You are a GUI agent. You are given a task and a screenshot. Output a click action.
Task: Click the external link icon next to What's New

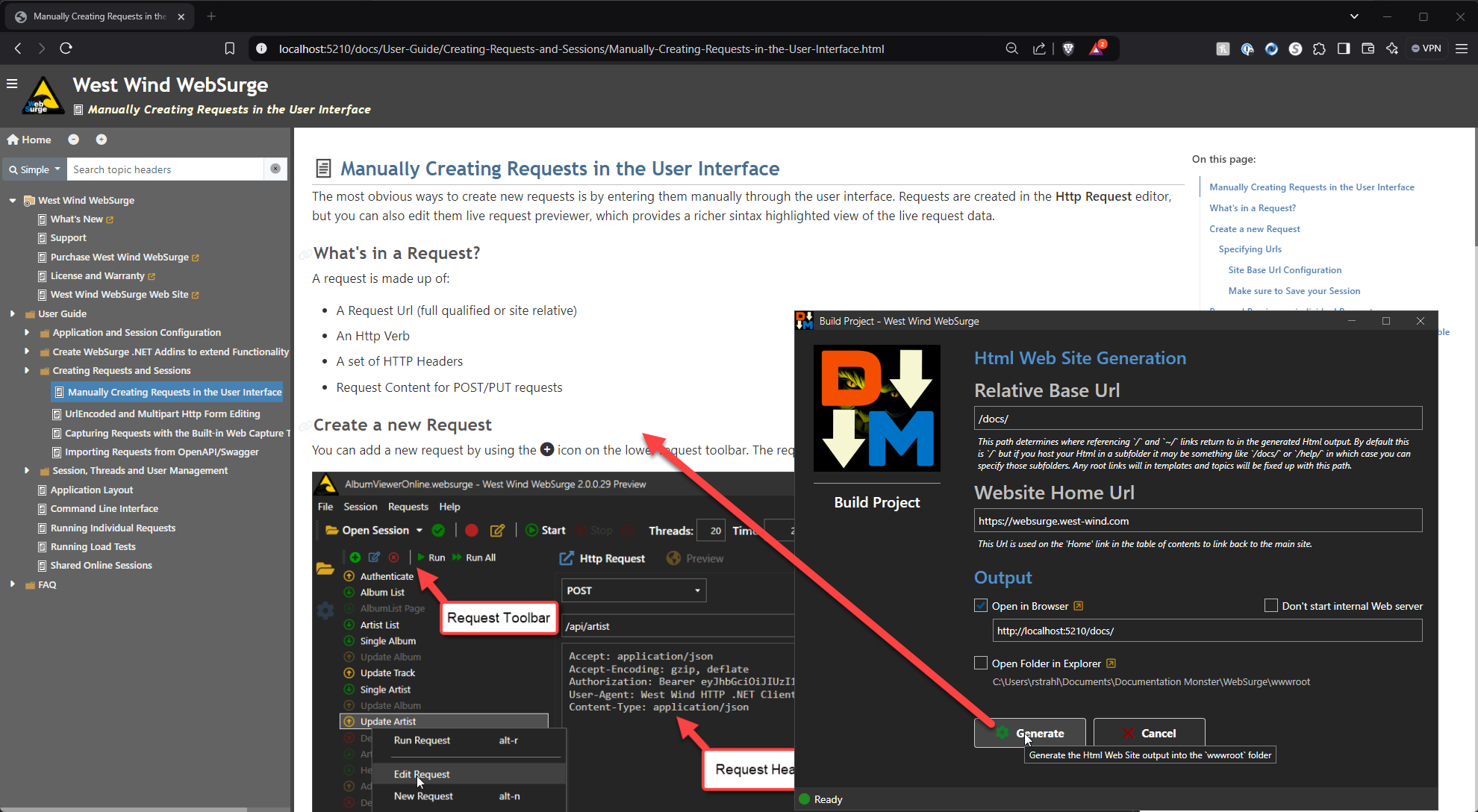pyautogui.click(x=110, y=219)
